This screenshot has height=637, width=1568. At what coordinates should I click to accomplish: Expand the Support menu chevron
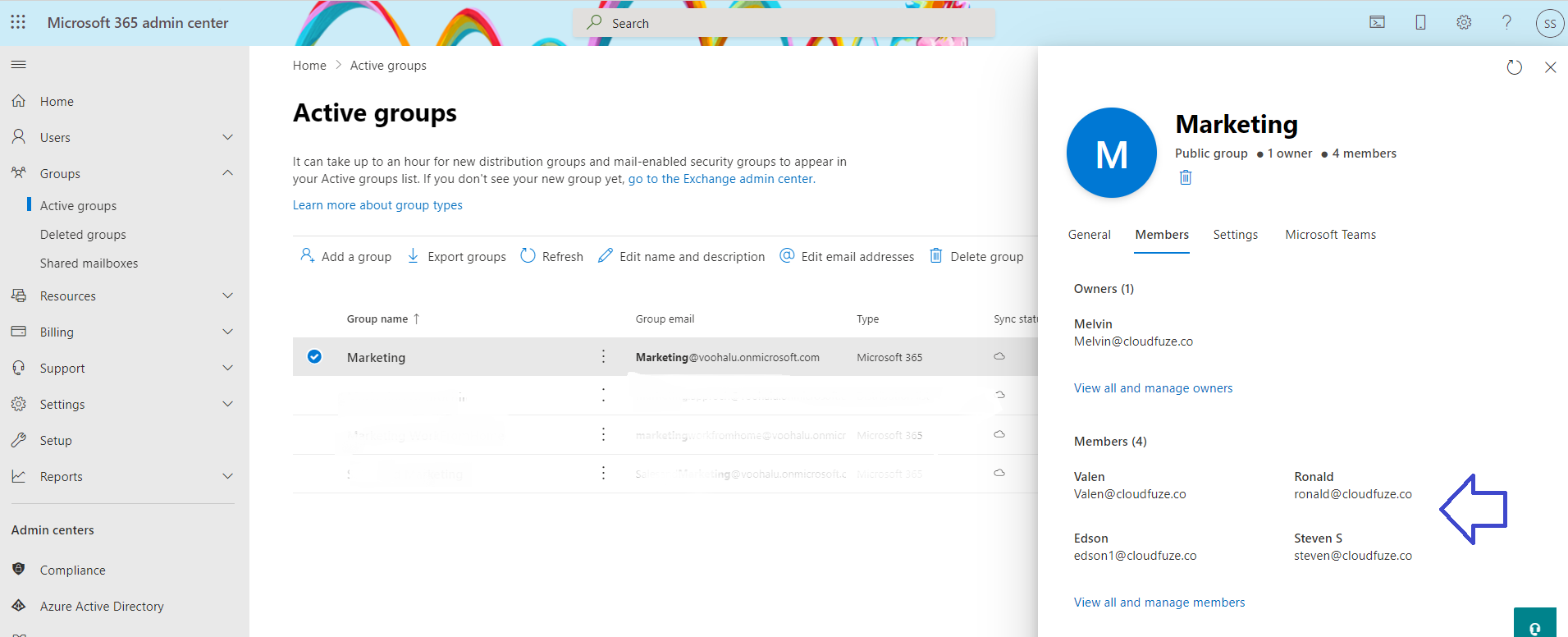228,368
